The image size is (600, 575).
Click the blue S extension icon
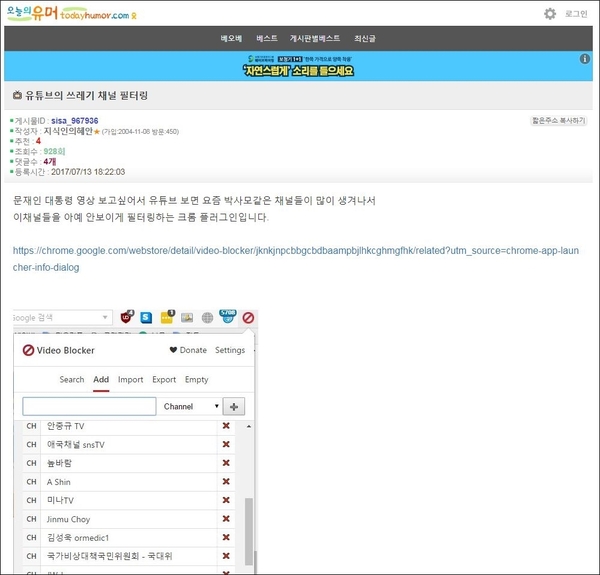coord(146,318)
